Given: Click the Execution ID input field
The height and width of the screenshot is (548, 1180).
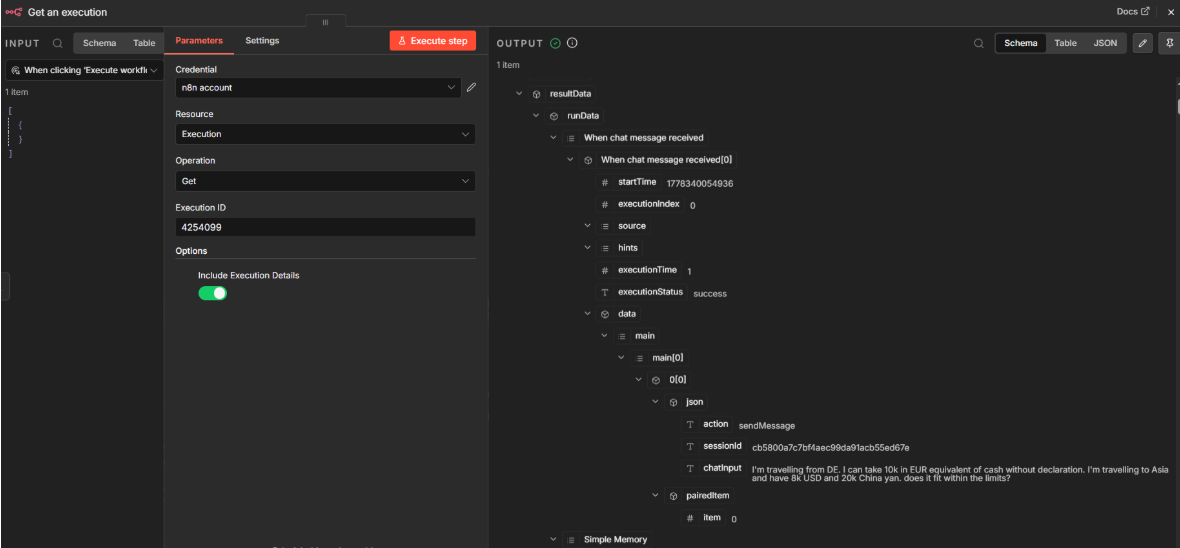Looking at the screenshot, I should click(325, 227).
